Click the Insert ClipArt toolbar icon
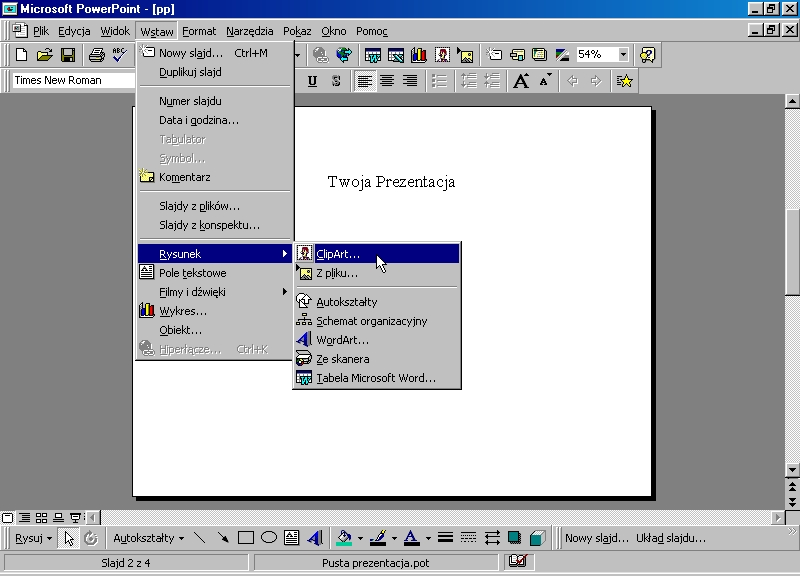The height and width of the screenshot is (576, 800). click(x=442, y=55)
